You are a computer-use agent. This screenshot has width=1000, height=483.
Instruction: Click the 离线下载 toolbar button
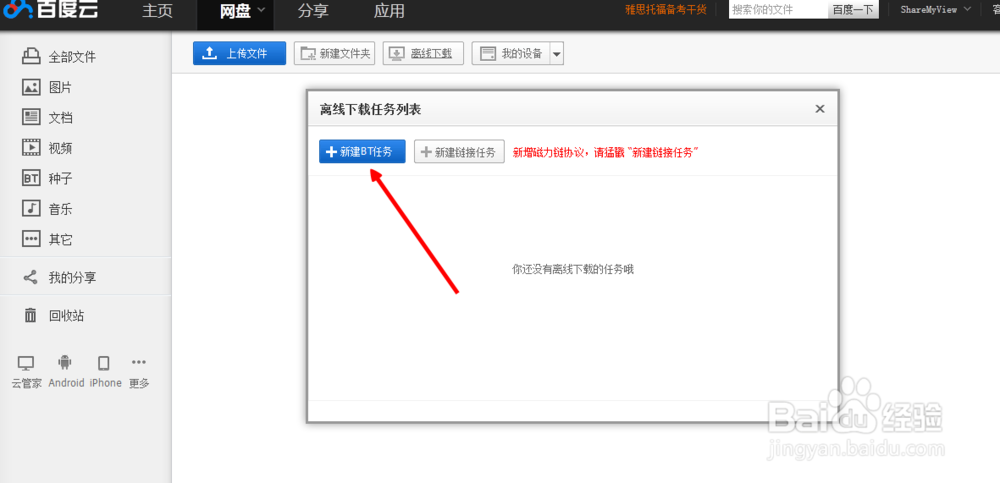[x=423, y=54]
